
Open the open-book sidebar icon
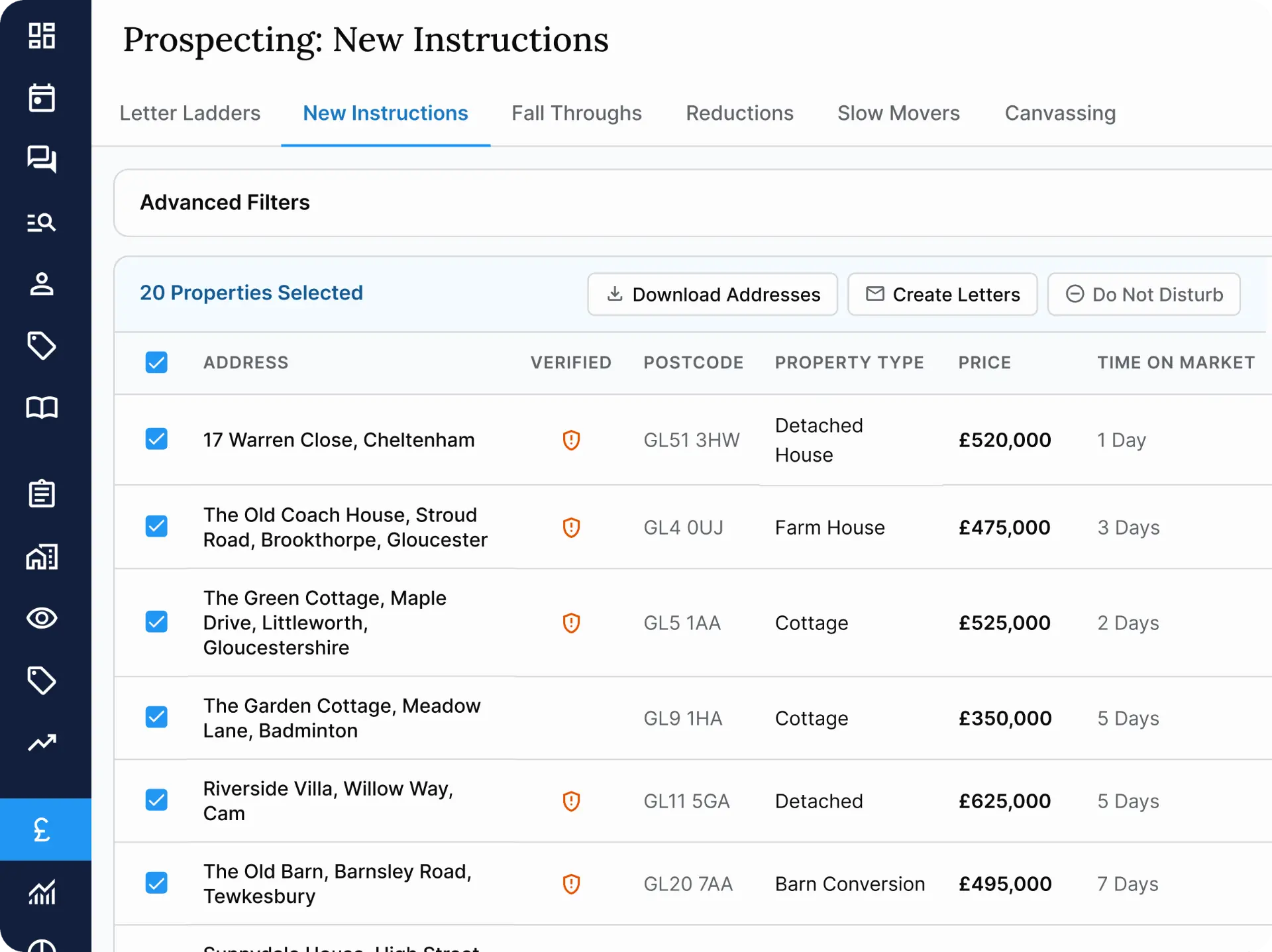point(42,407)
